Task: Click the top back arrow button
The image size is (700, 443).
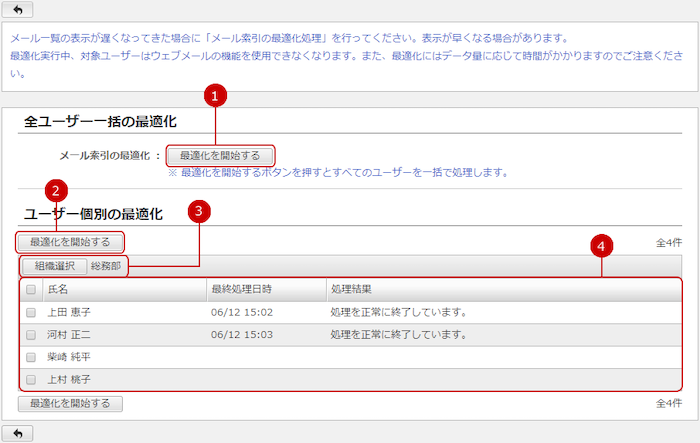Action: pos(19,10)
